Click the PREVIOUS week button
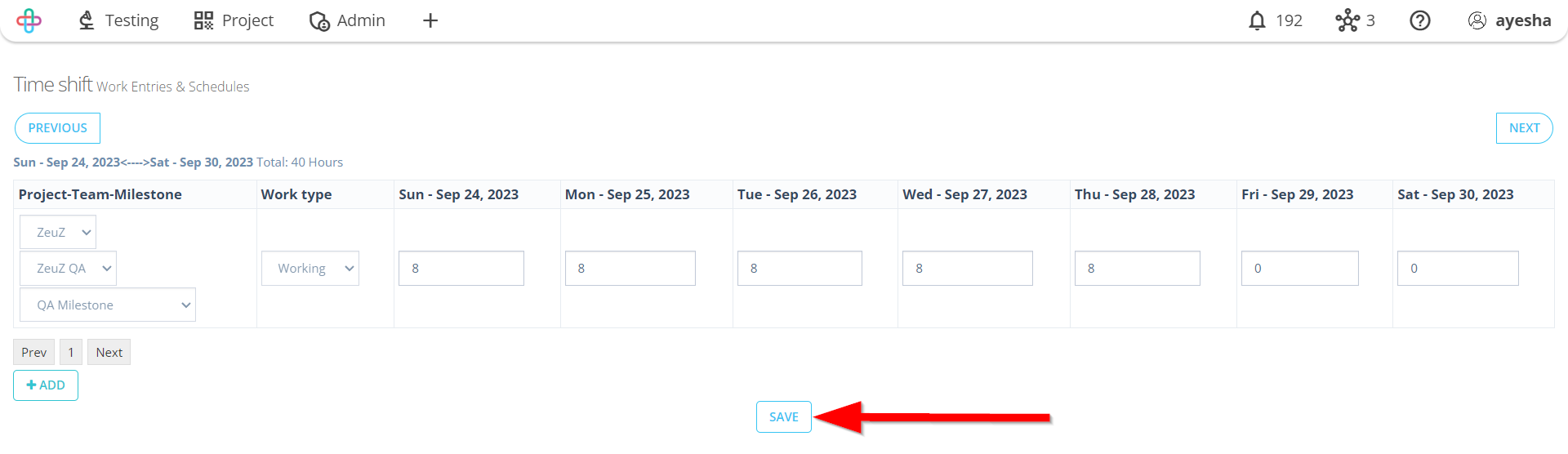 [57, 128]
